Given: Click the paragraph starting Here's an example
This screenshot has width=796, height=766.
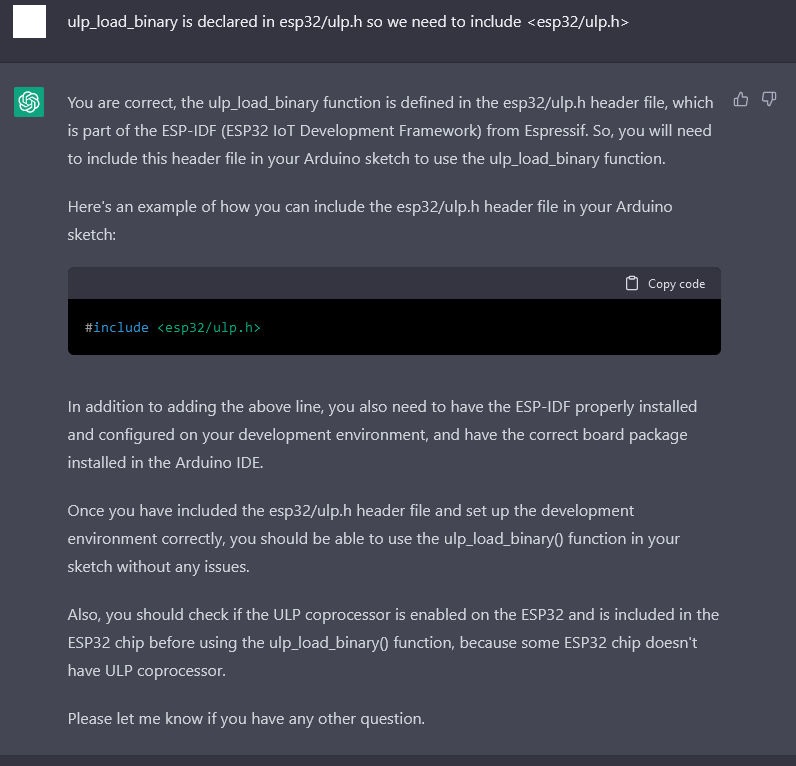Looking at the screenshot, I should tap(370, 220).
